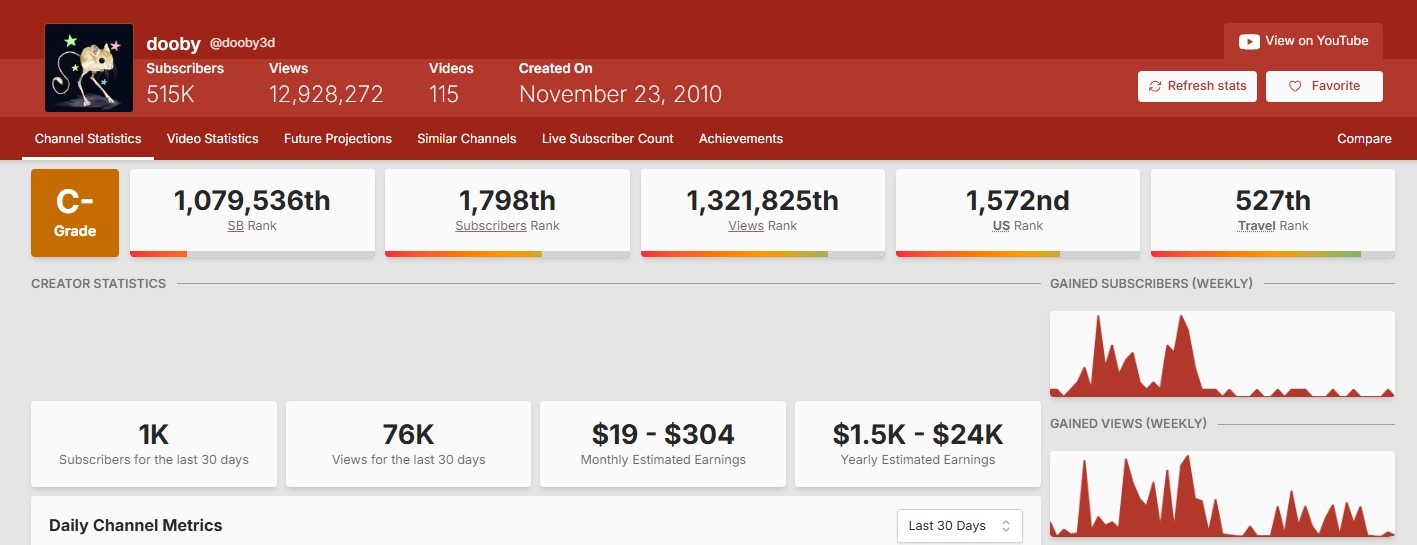Open the Live Subscriber Count tab
The height and width of the screenshot is (545, 1417).
[608, 139]
